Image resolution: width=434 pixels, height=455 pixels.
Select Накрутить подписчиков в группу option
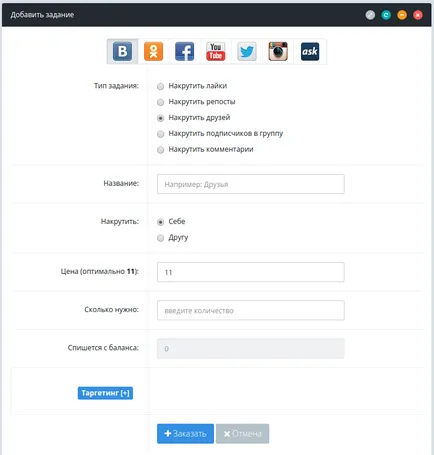[x=160, y=134]
